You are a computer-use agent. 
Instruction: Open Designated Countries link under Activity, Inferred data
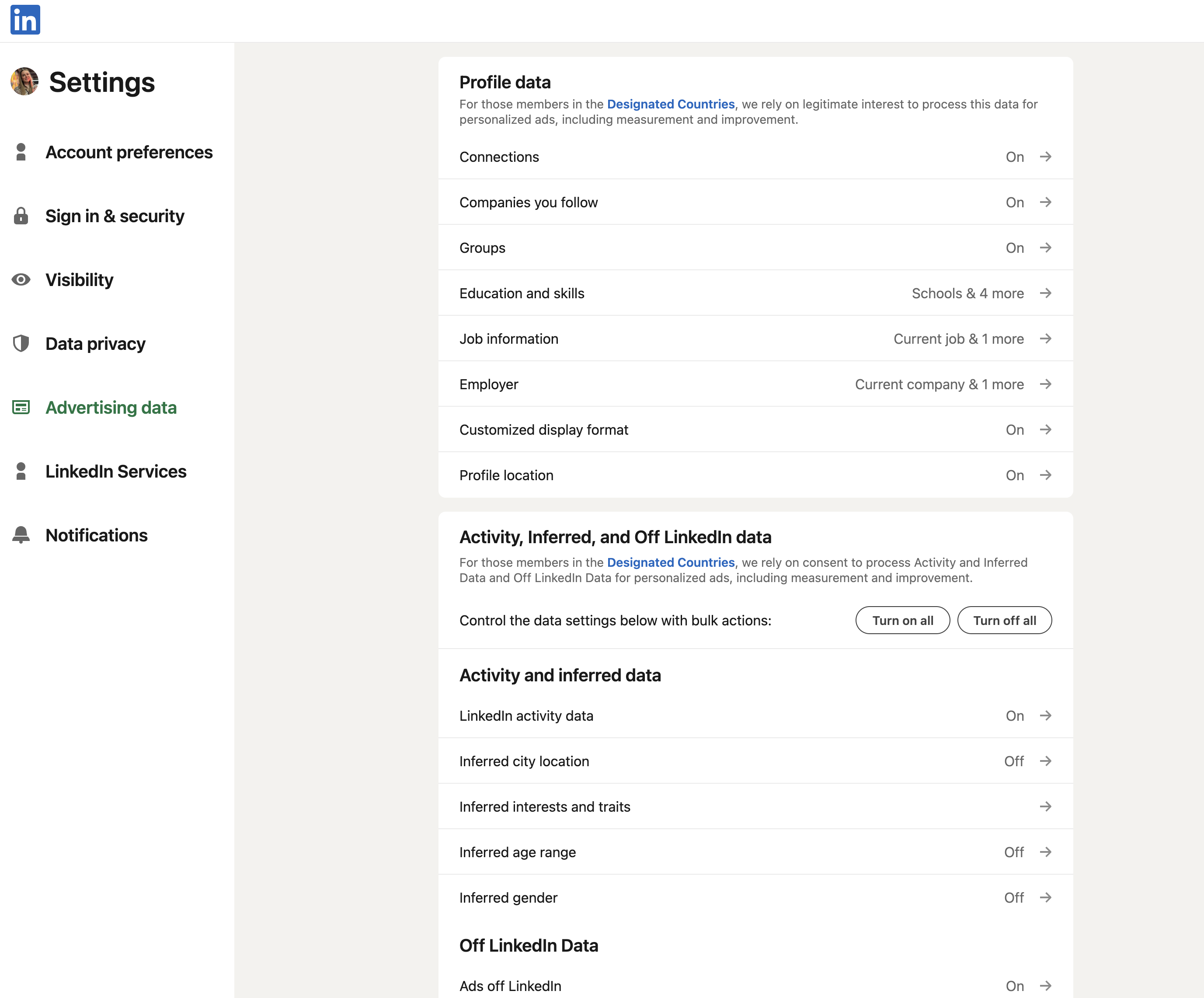click(x=671, y=562)
